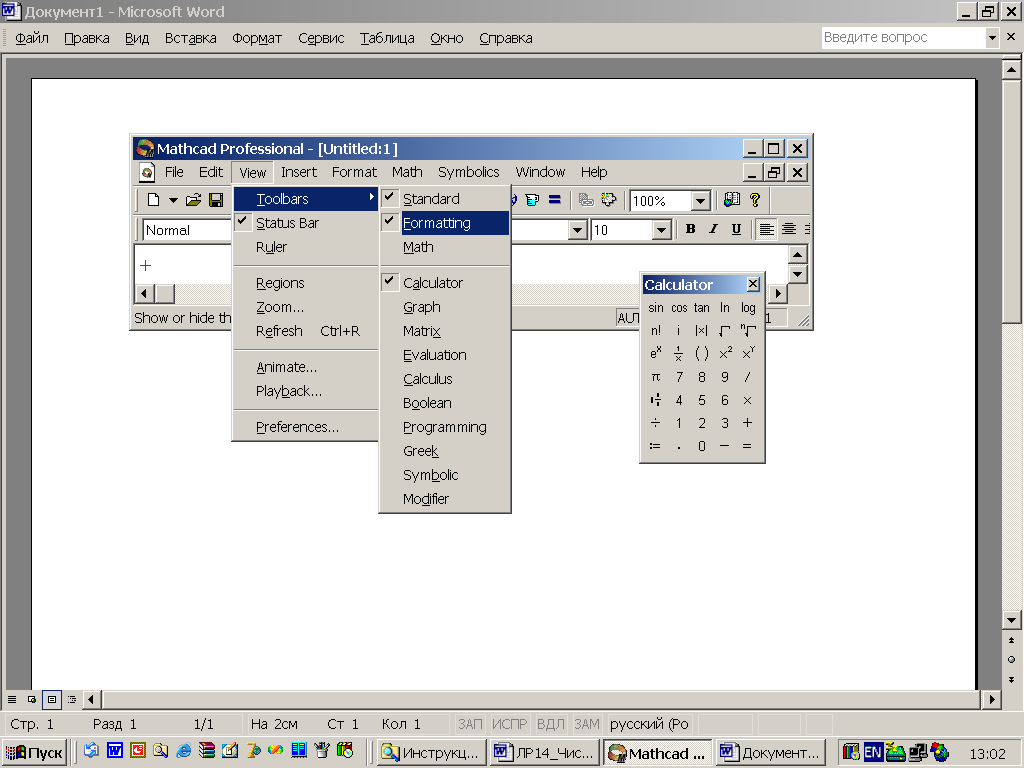Viewport: 1024px width, 768px height.
Task: Click the Пуск start button
Action: (x=35, y=752)
